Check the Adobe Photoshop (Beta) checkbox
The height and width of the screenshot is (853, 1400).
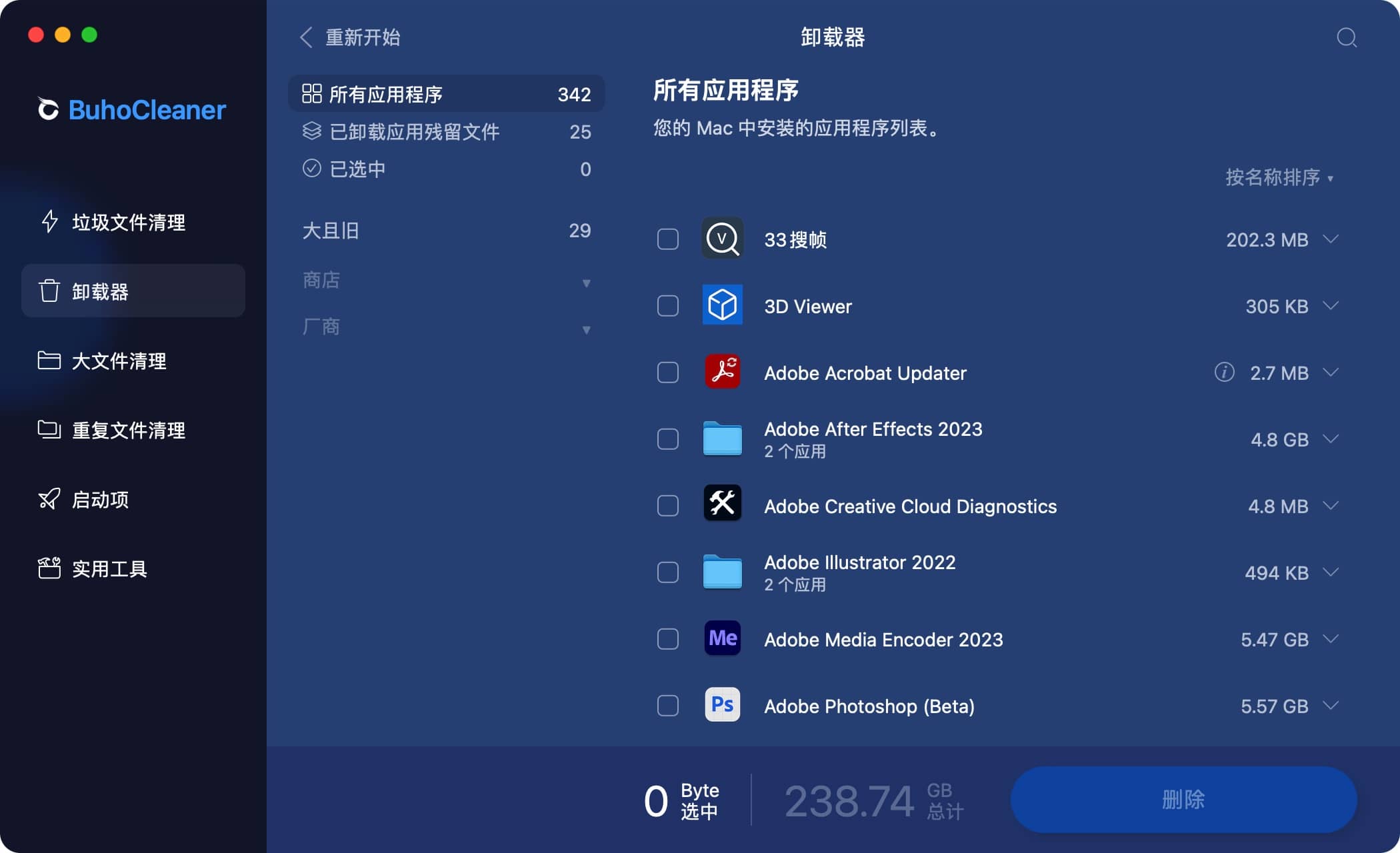tap(668, 706)
